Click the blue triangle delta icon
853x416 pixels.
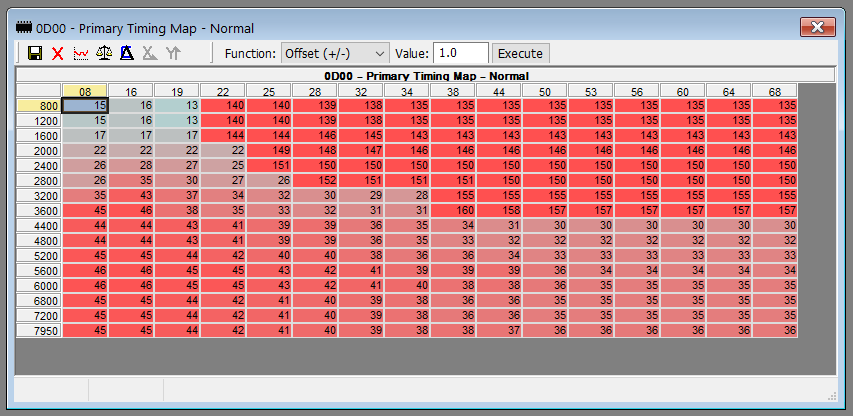[126, 53]
